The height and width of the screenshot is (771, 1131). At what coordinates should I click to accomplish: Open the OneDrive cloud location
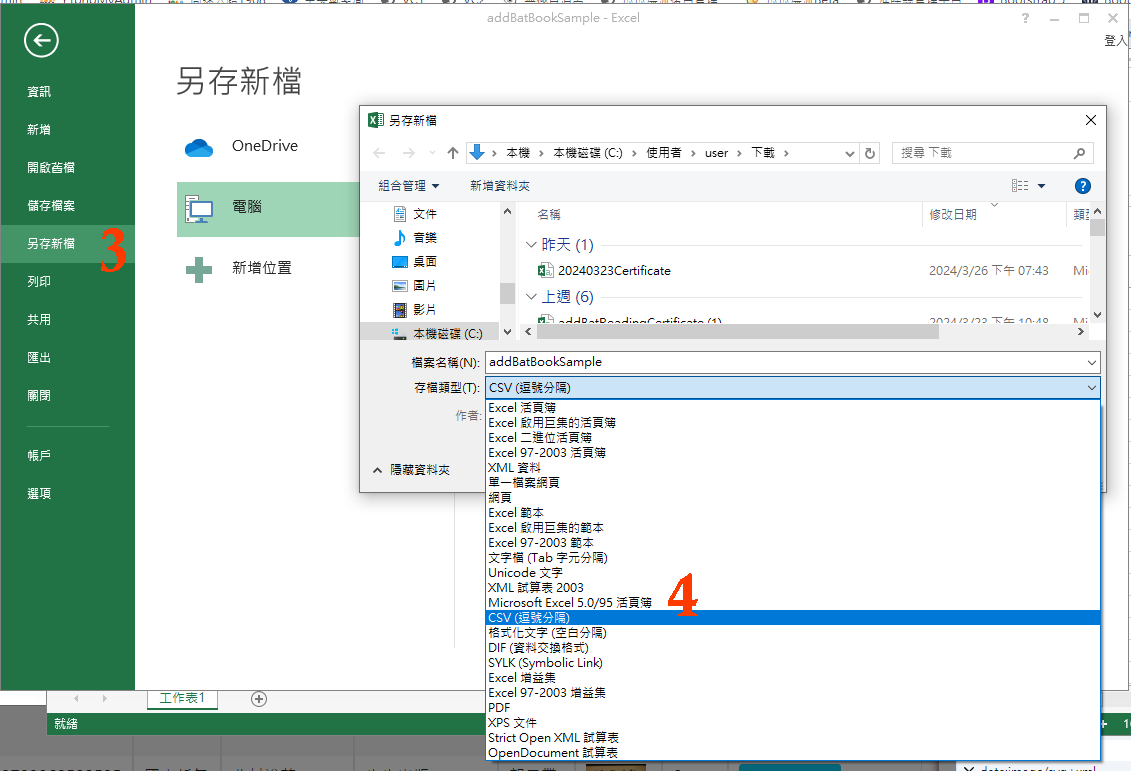pyautogui.click(x=242, y=146)
